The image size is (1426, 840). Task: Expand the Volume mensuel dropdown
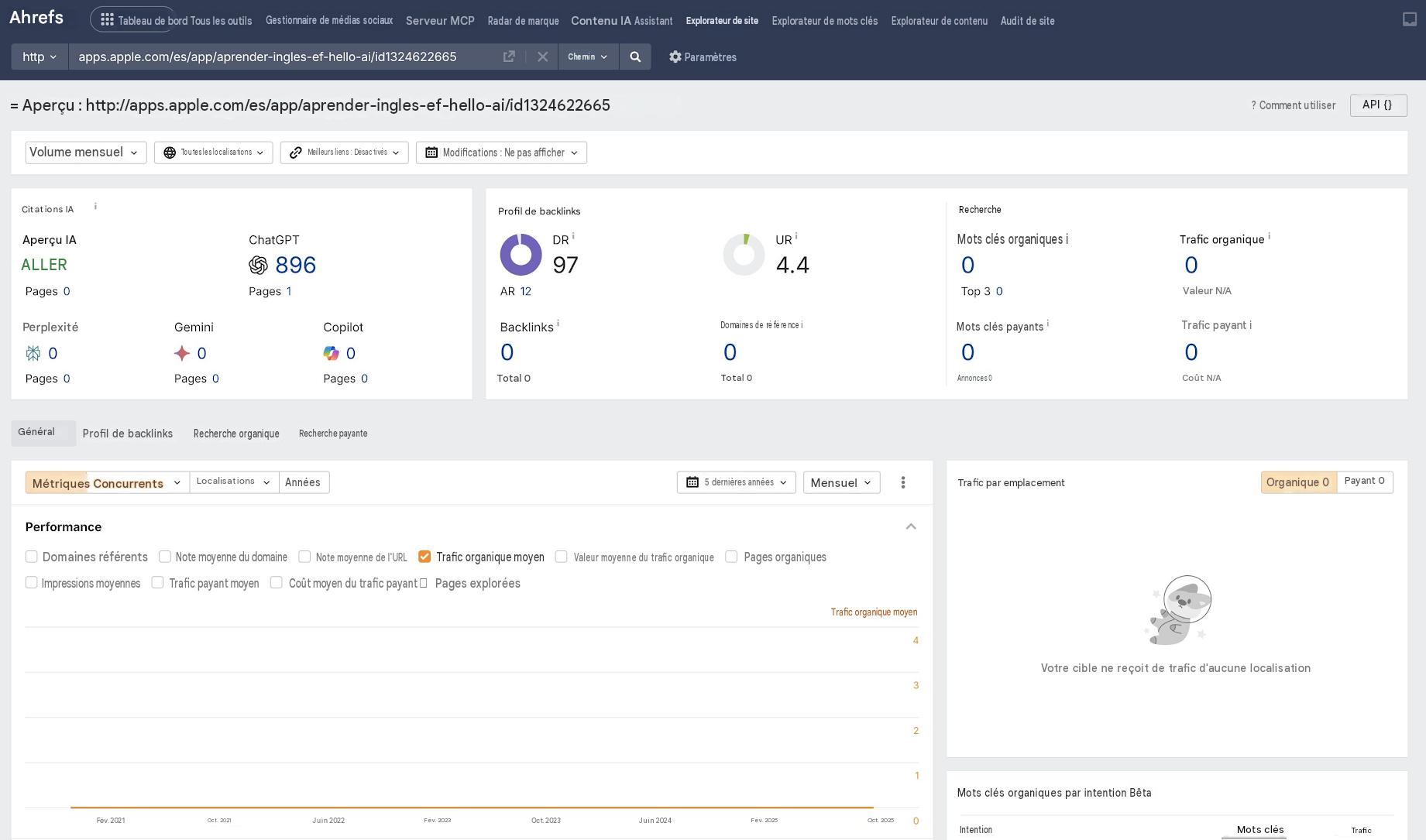click(x=85, y=153)
